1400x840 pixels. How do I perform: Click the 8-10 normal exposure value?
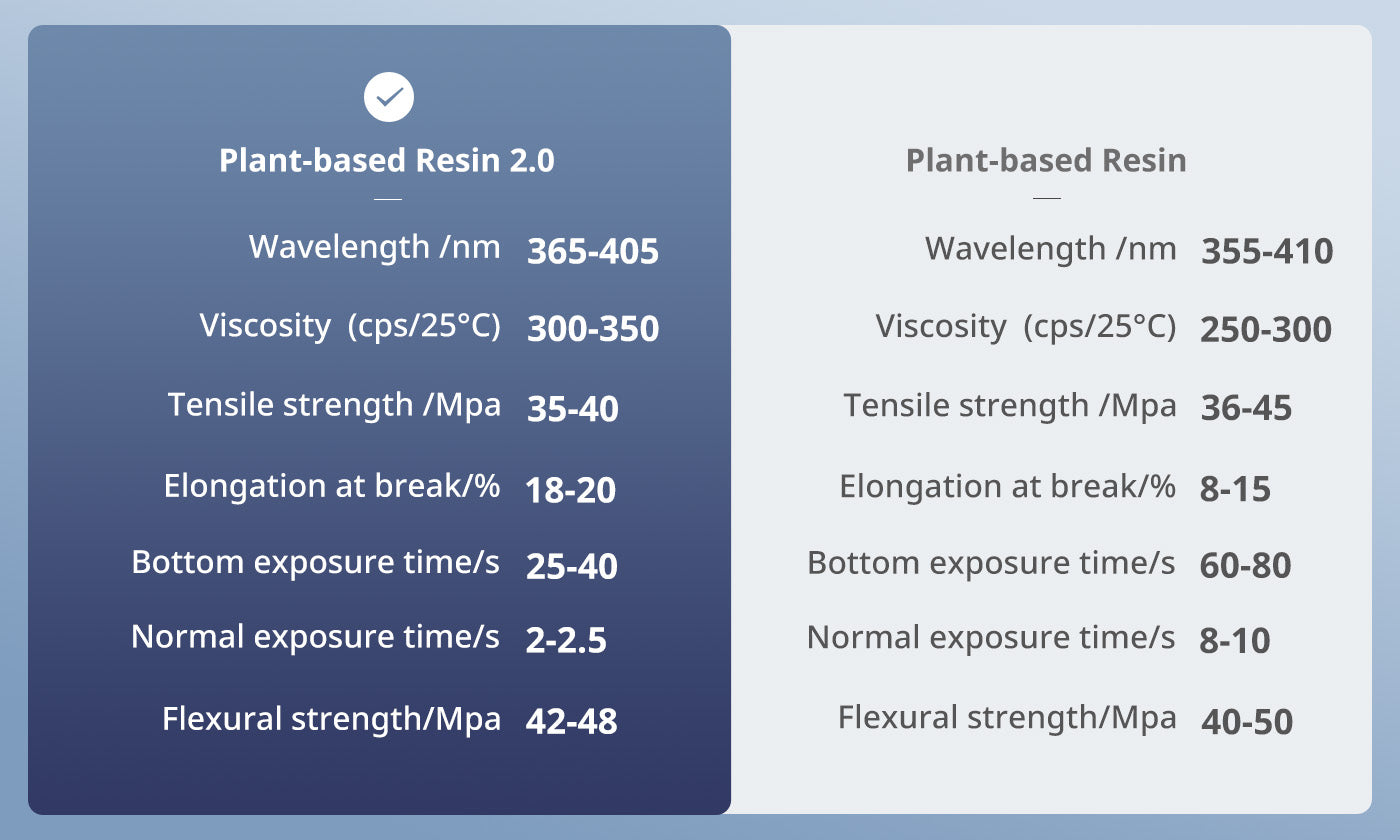point(1235,641)
